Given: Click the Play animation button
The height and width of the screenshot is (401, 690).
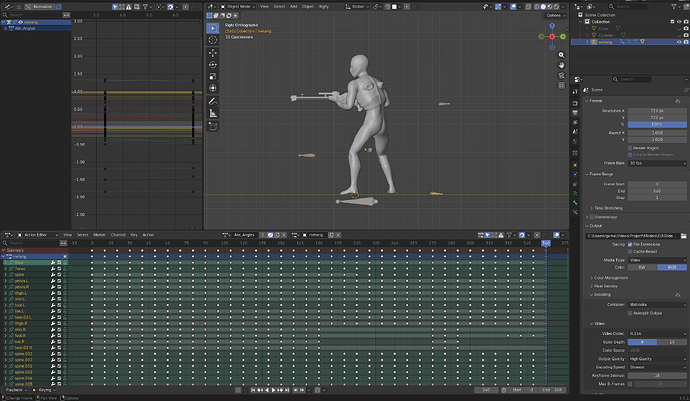Looking at the screenshot, I should pyautogui.click(x=273, y=390).
